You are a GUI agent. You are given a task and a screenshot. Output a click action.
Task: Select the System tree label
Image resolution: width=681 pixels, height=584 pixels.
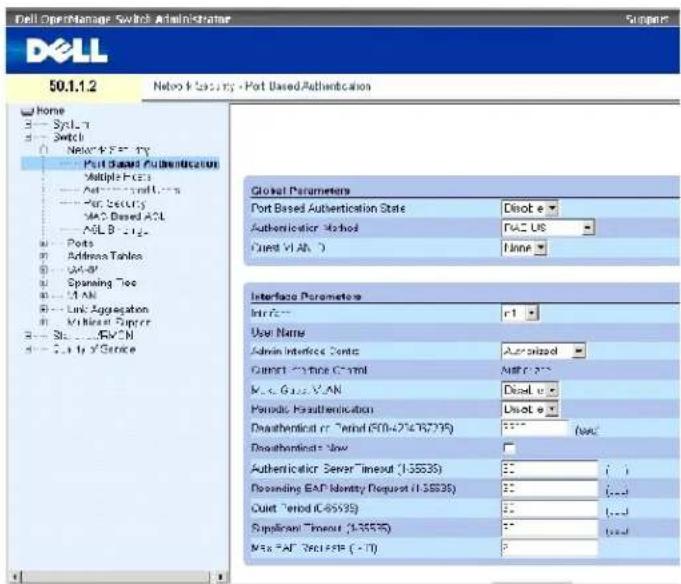[x=71, y=125]
